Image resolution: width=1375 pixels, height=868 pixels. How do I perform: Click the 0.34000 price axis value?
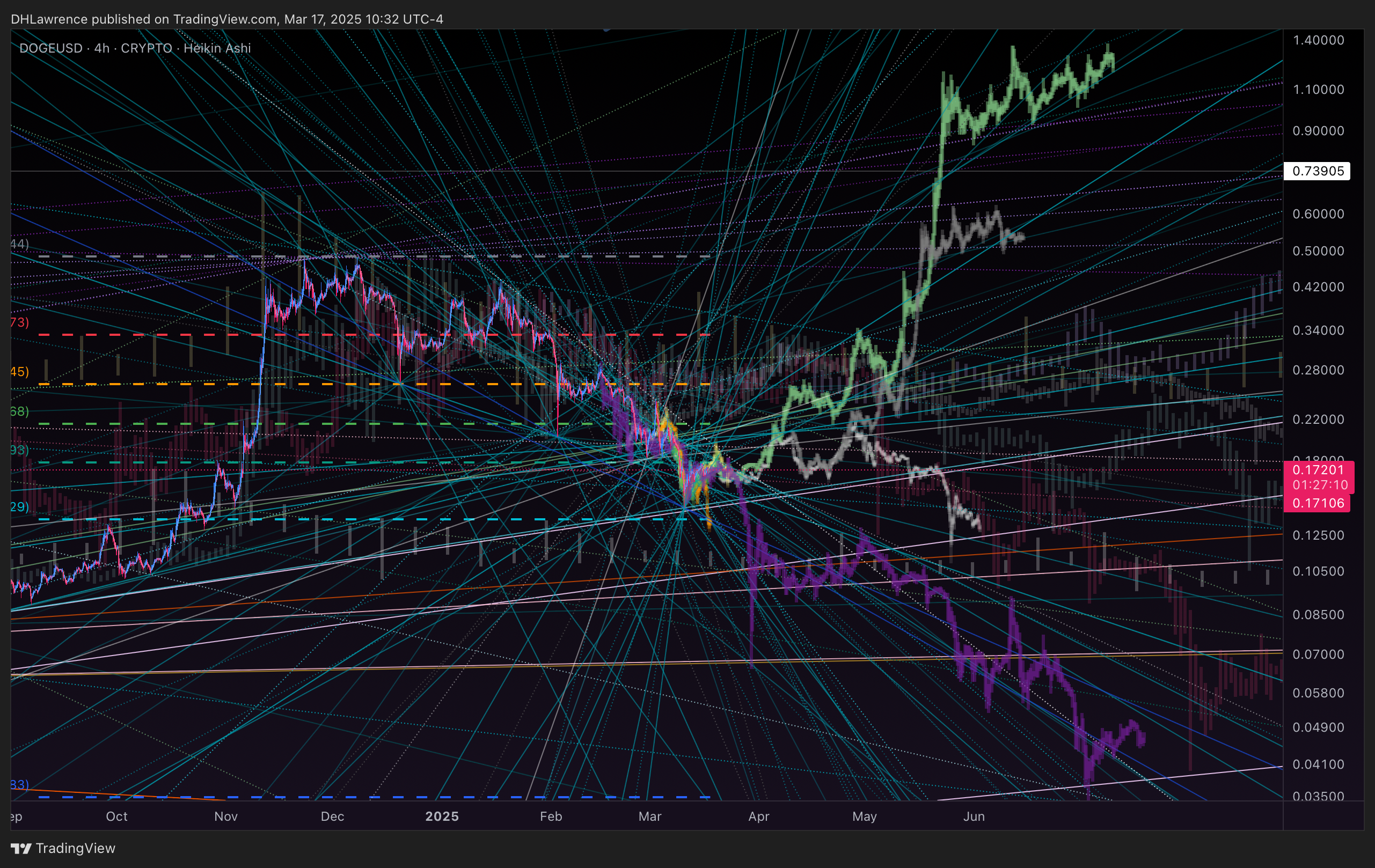1318,330
